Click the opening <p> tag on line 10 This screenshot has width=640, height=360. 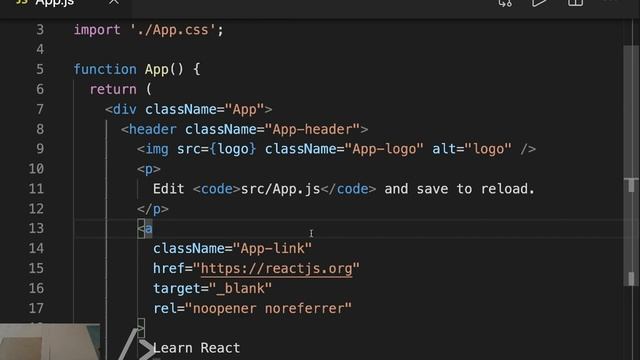coord(149,169)
